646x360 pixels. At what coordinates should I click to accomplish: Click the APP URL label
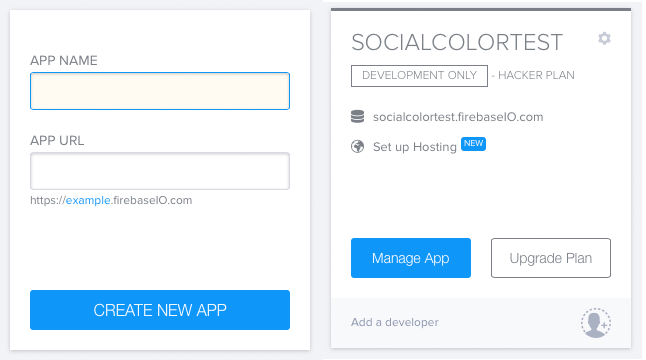click(x=57, y=140)
